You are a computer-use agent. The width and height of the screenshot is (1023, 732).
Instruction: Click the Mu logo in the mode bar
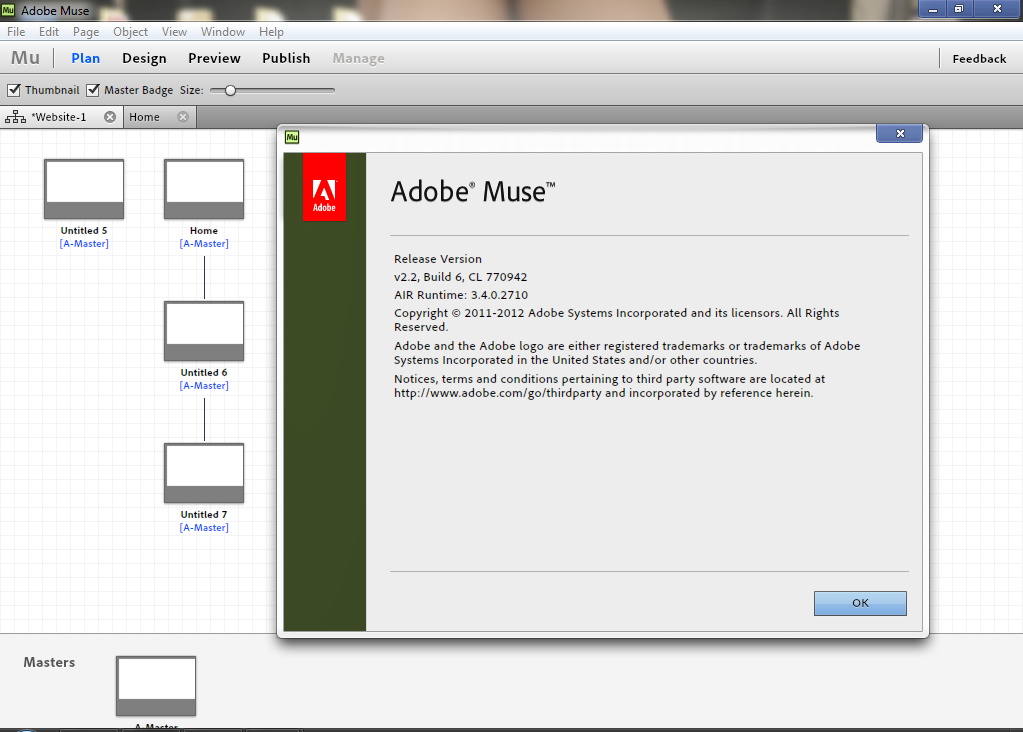25,58
